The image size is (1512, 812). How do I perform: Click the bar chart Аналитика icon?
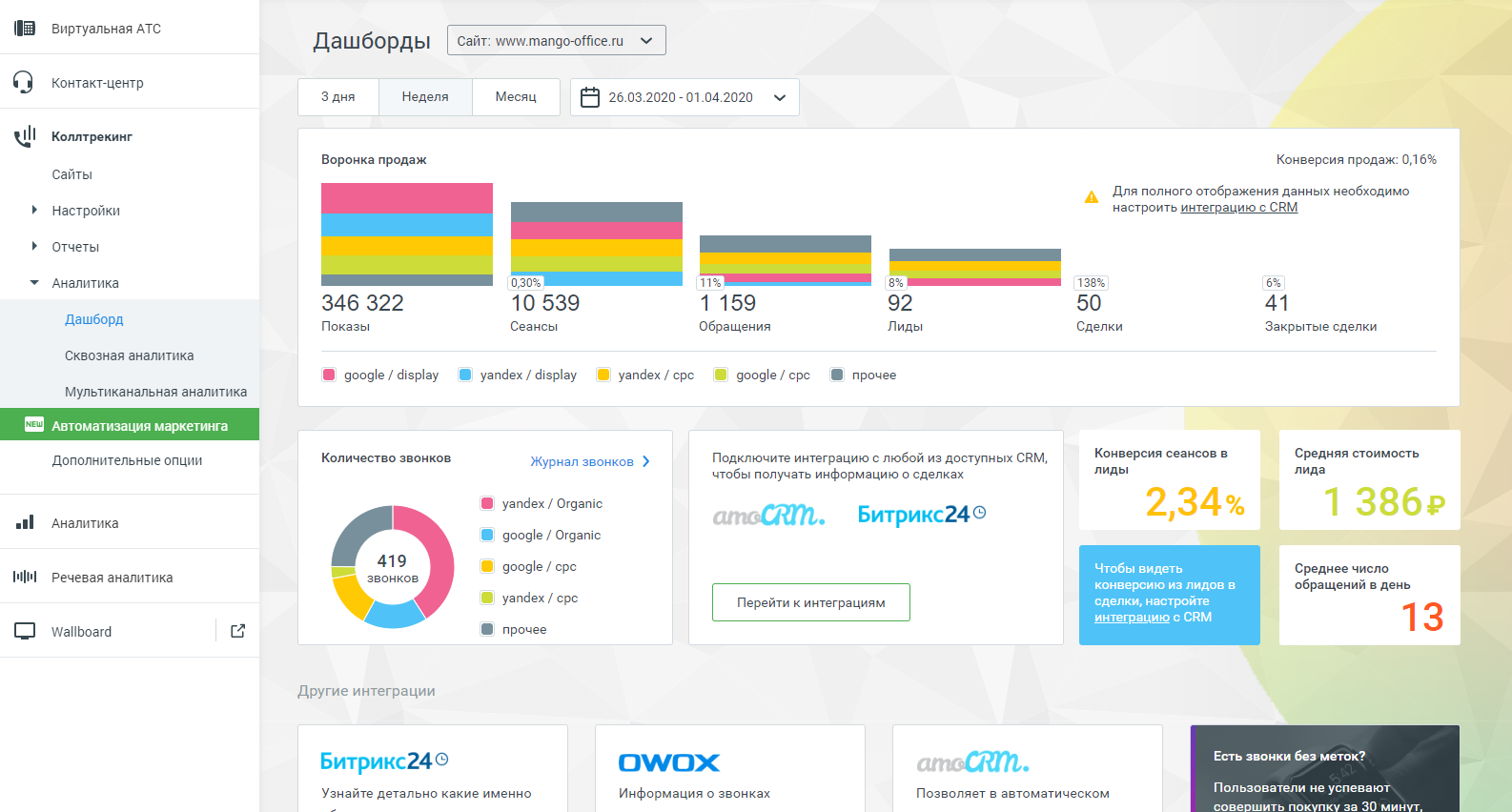(25, 522)
